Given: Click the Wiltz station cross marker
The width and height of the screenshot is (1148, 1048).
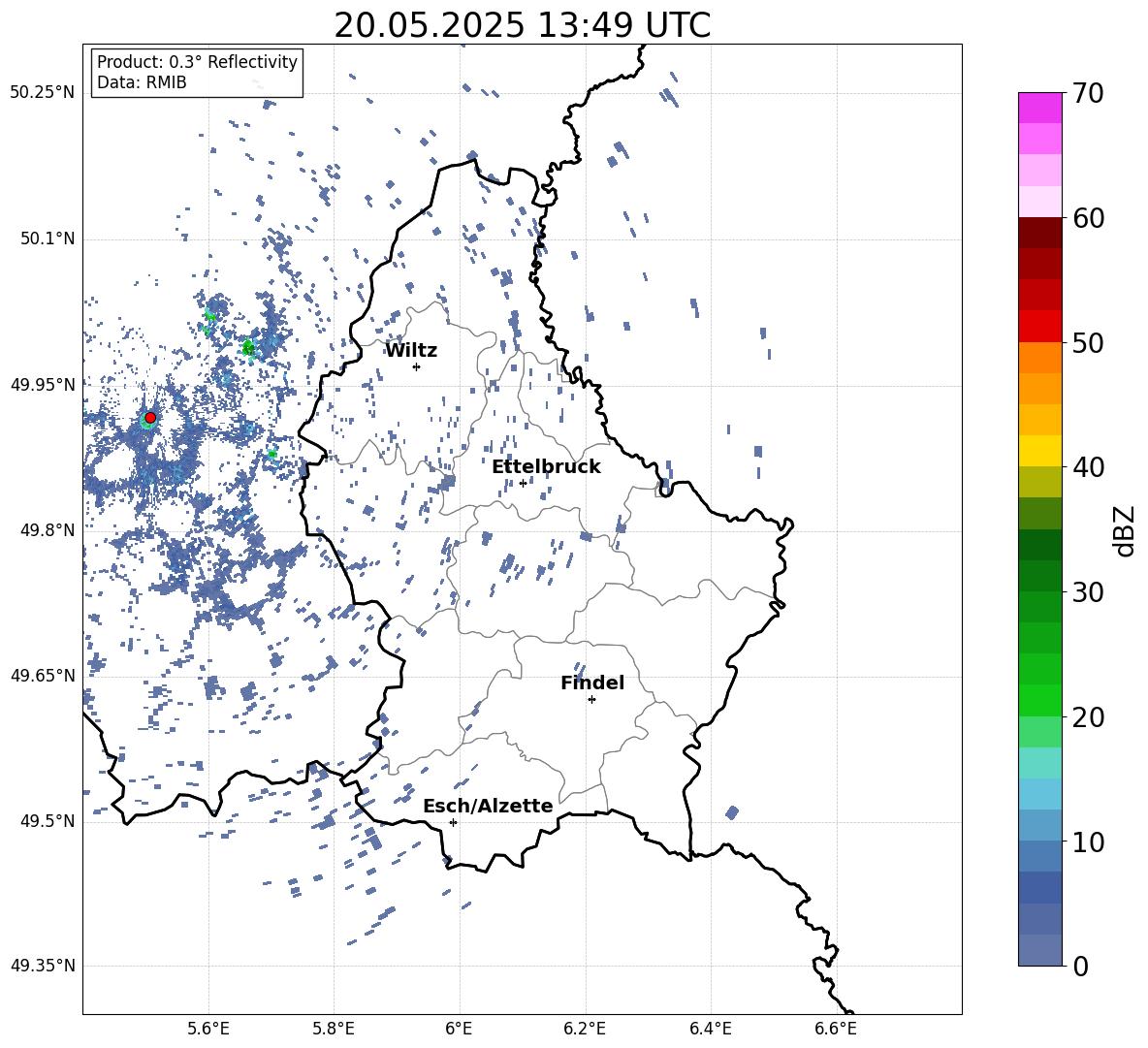Looking at the screenshot, I should pos(417,366).
